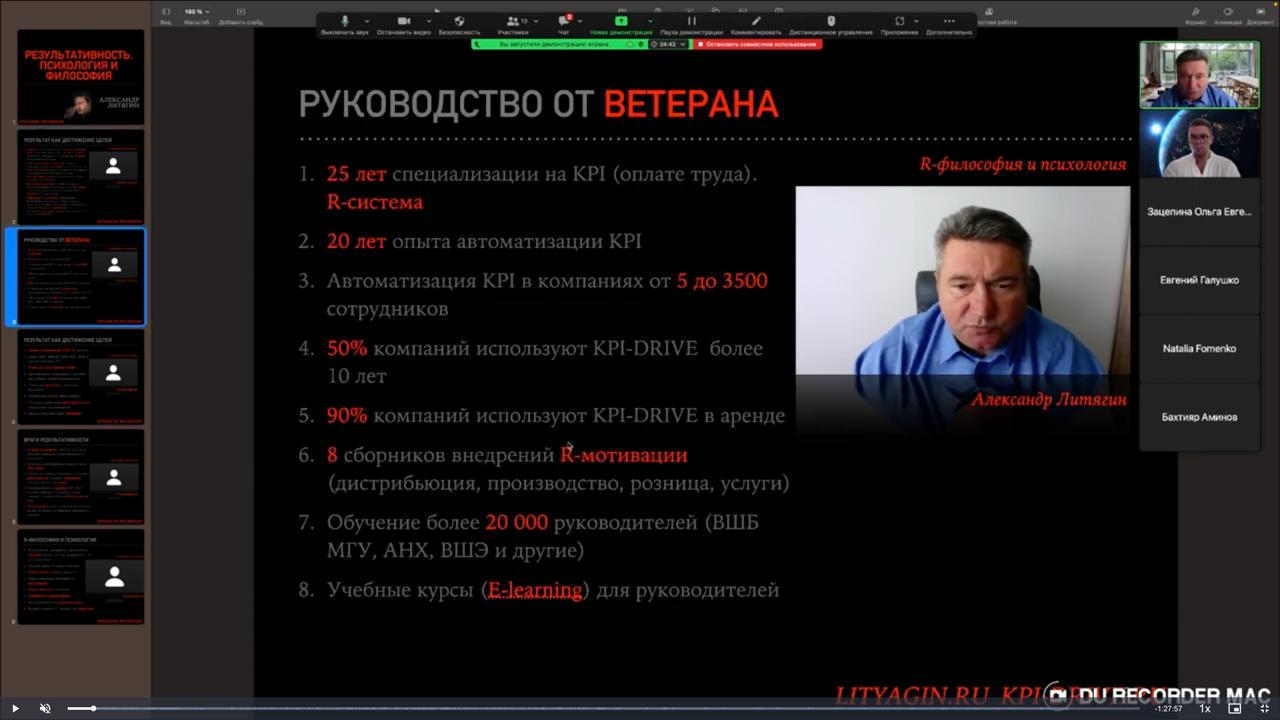Click R-философия и психология heading on slide
The height and width of the screenshot is (720, 1280).
point(1023,164)
